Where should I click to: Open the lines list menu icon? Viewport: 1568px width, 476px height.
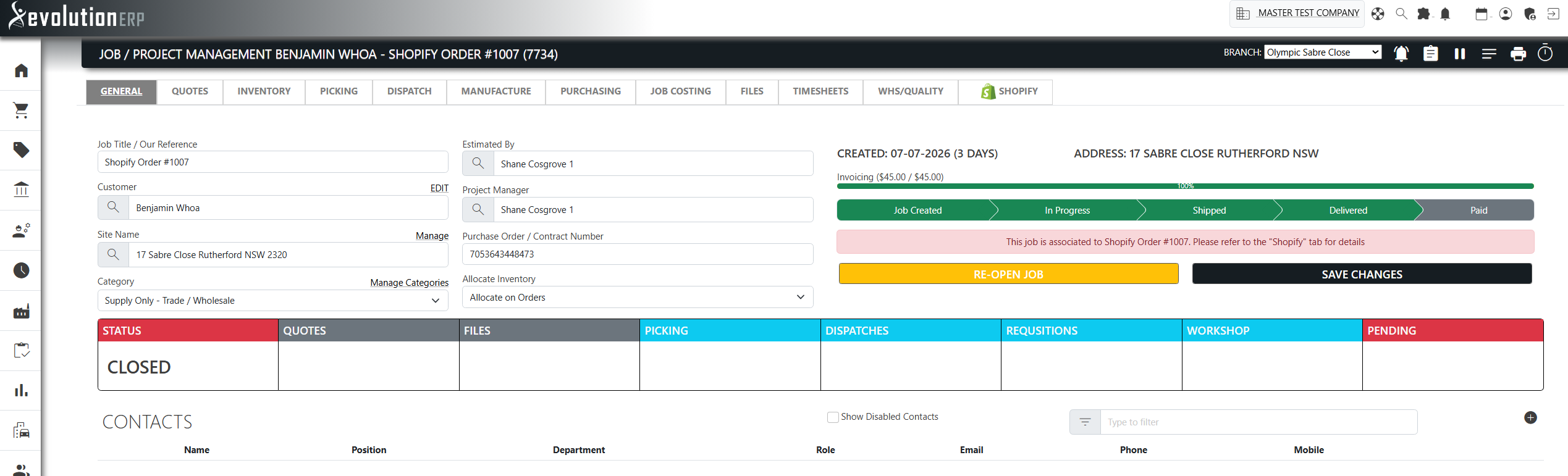[x=1489, y=54]
